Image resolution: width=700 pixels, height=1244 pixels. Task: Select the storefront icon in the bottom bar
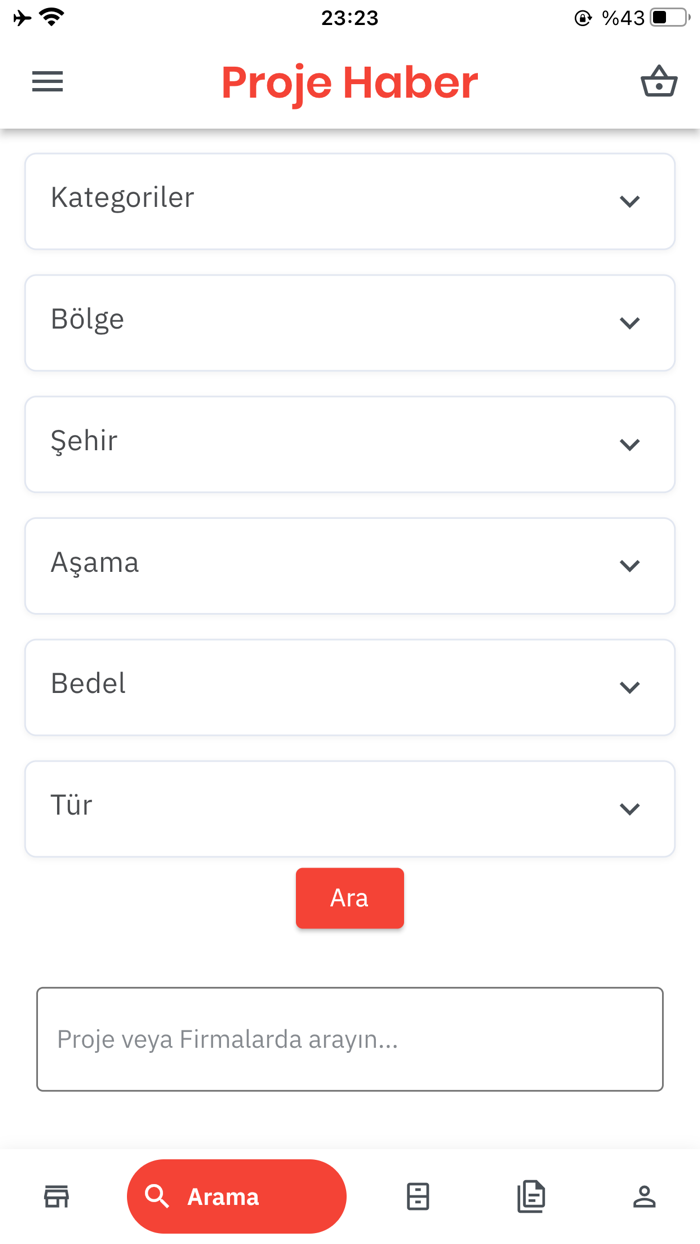[x=56, y=1196]
